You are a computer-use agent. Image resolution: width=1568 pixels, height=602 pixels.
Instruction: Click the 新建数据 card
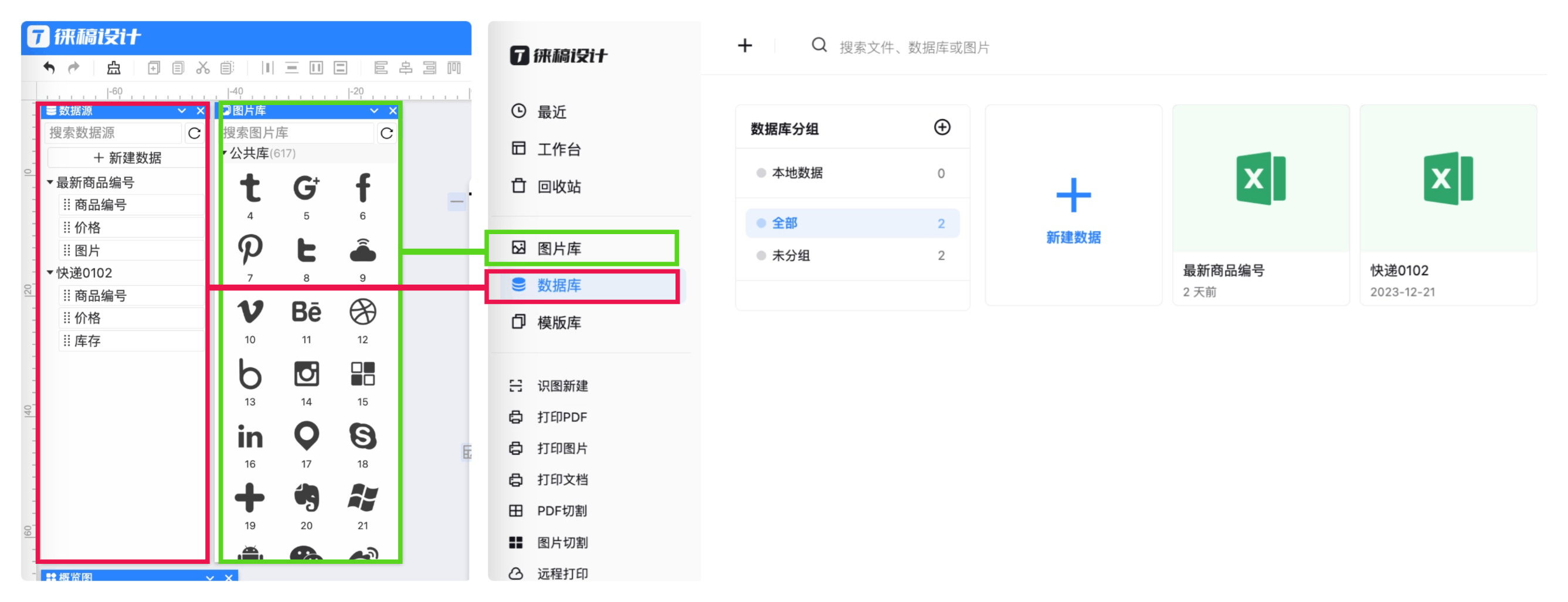coord(1073,205)
